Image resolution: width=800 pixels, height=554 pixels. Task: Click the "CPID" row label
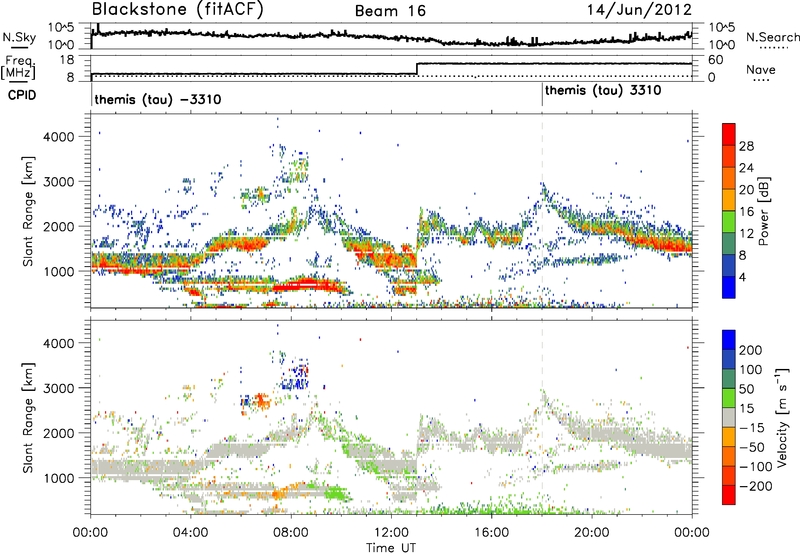coord(22,95)
